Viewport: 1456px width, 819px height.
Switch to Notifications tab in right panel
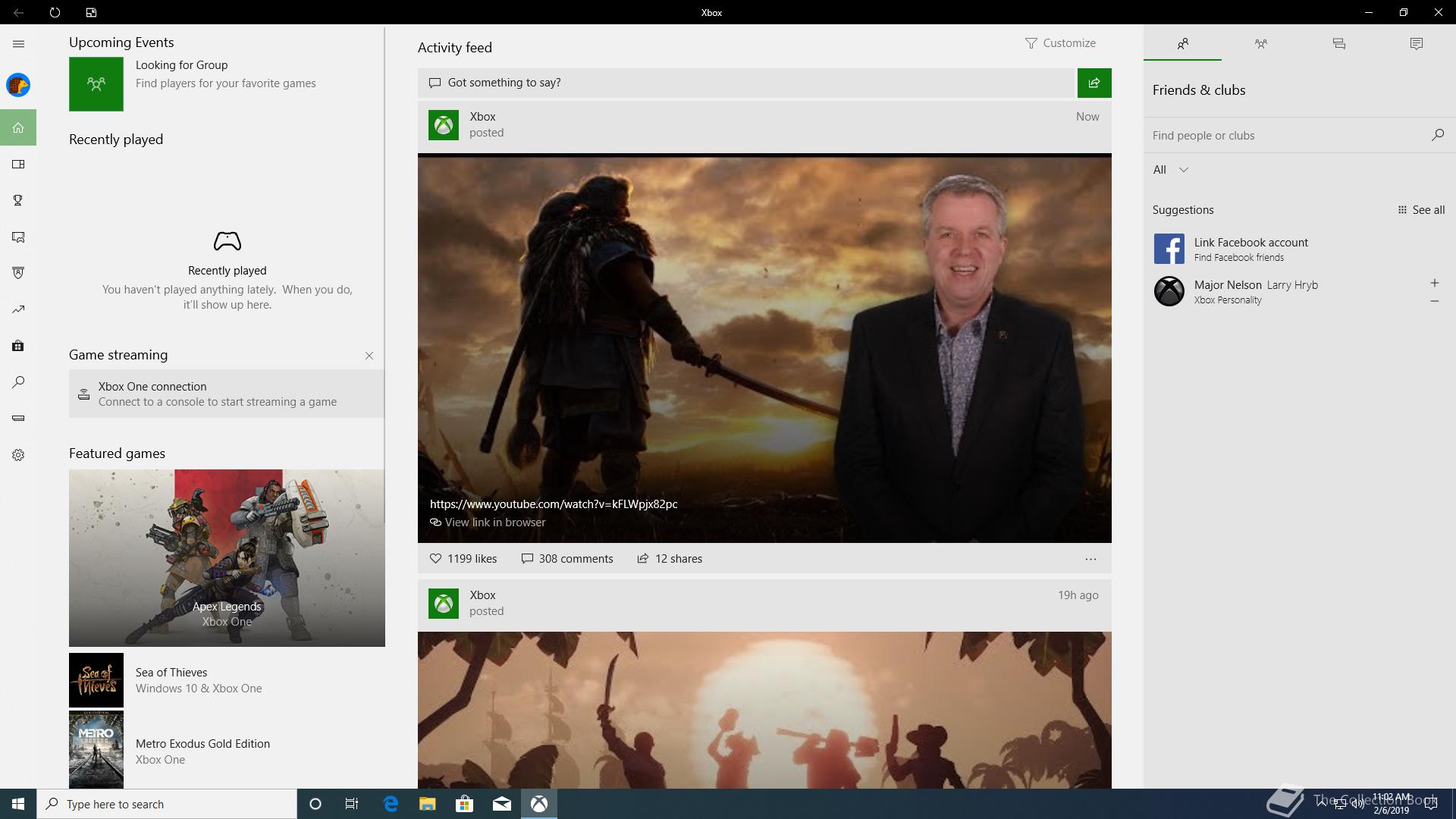tap(1416, 43)
